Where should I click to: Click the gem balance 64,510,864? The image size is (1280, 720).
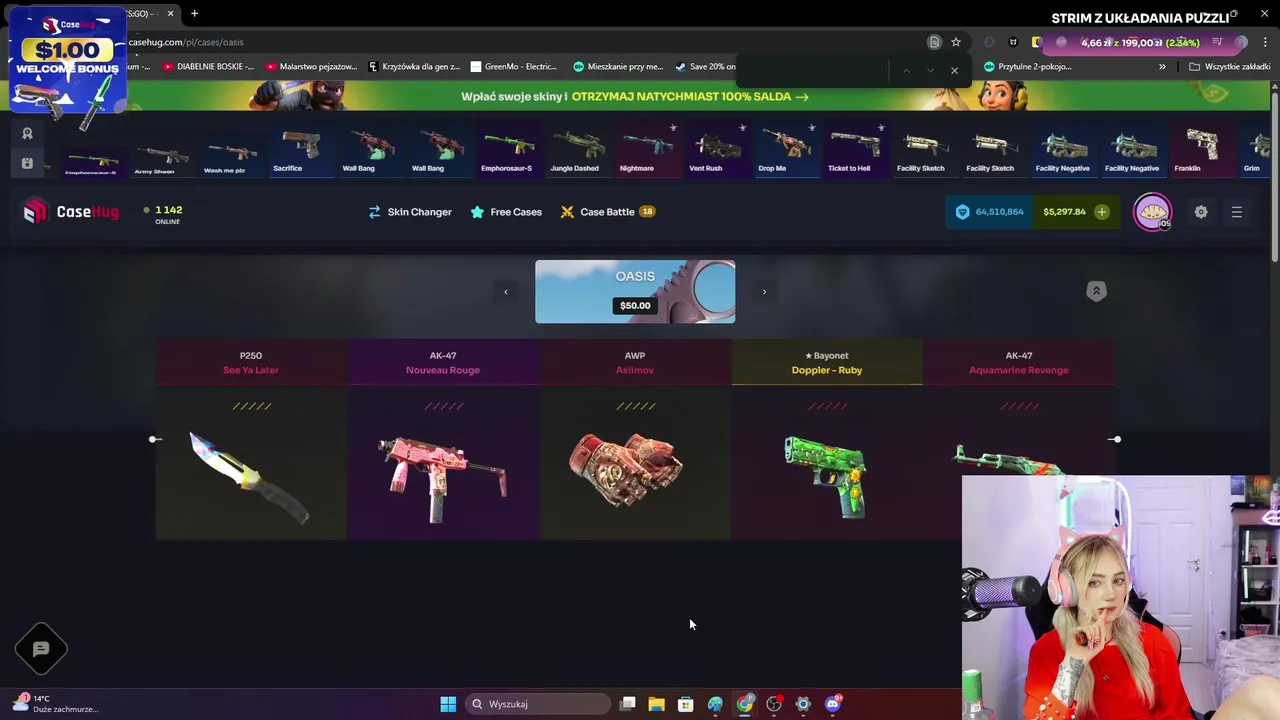click(989, 212)
